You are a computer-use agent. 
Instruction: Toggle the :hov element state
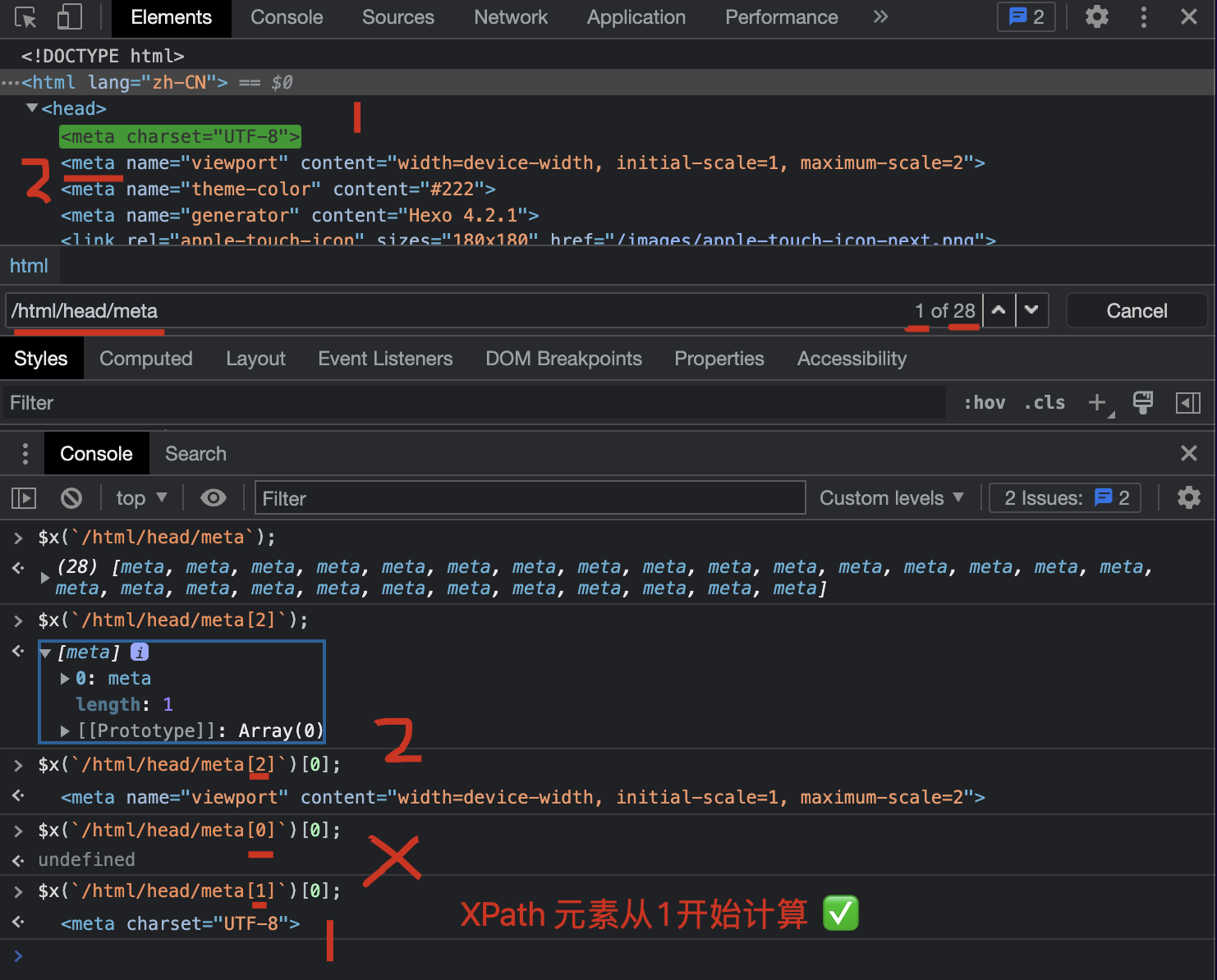[x=985, y=403]
